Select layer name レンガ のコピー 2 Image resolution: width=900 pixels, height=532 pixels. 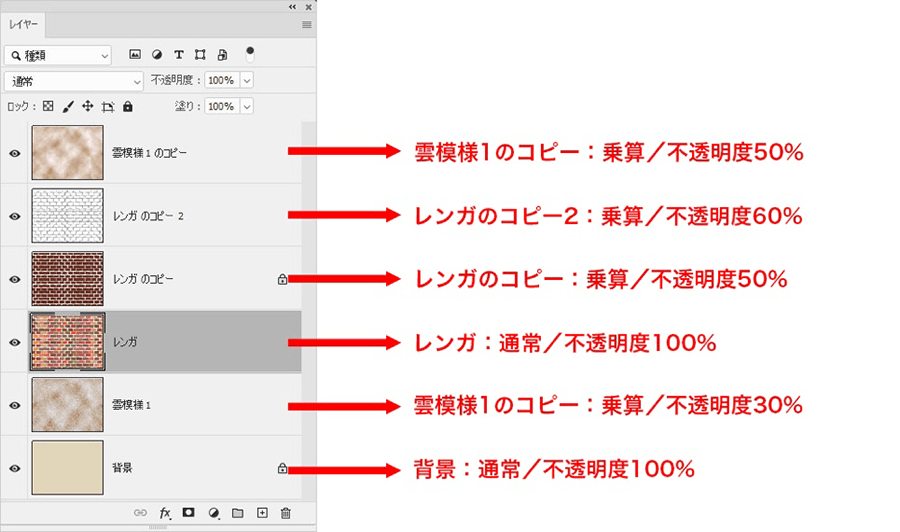(x=148, y=216)
